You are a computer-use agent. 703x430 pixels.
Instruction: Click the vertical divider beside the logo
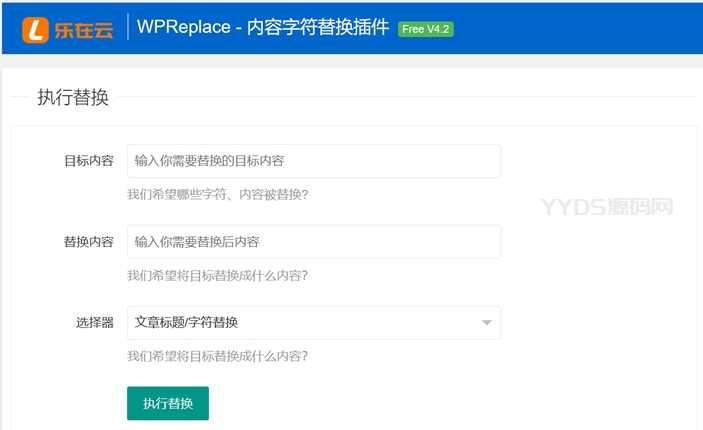tap(128, 29)
